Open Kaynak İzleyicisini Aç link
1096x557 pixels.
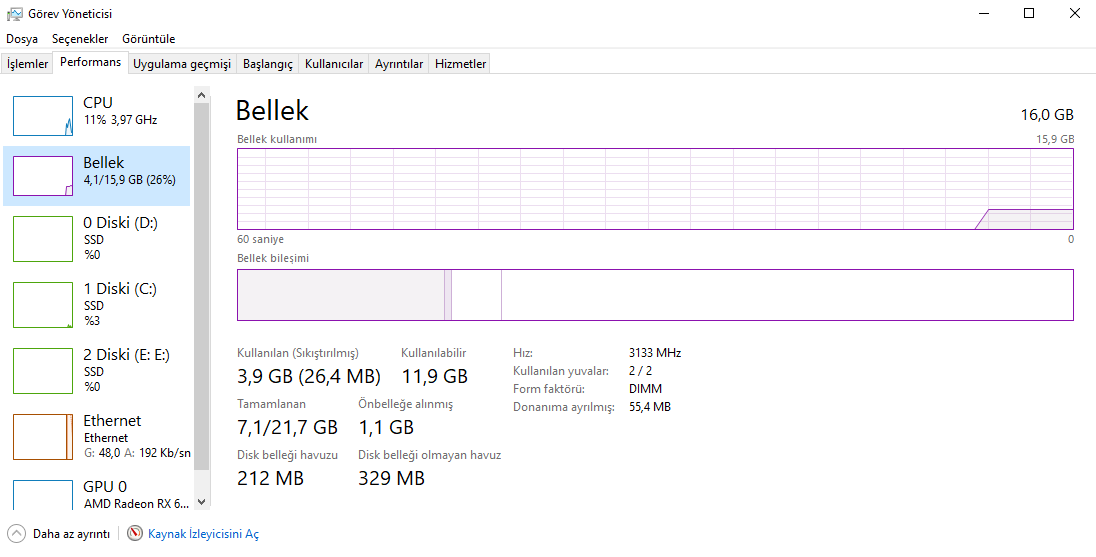click(x=203, y=534)
